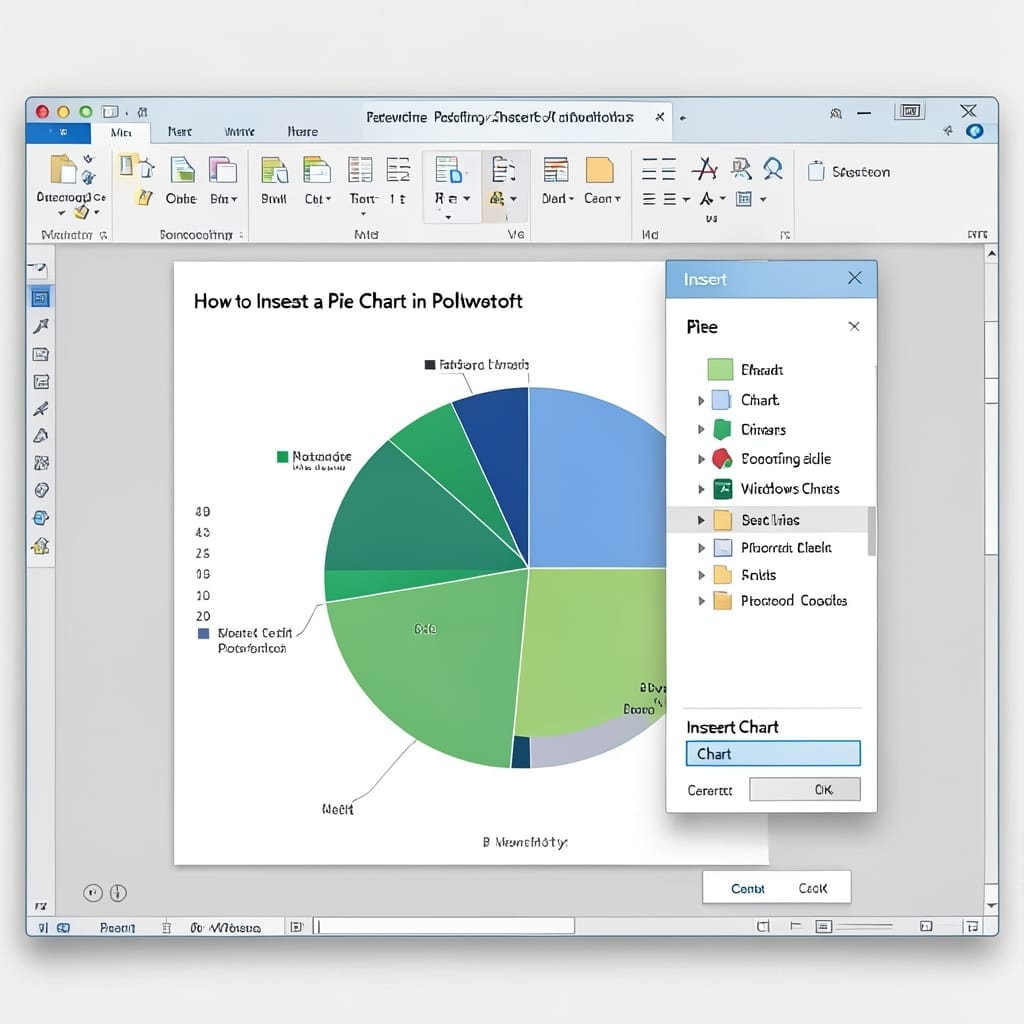Click the zoom slider in the status bar
The image size is (1024, 1024).
click(x=865, y=926)
